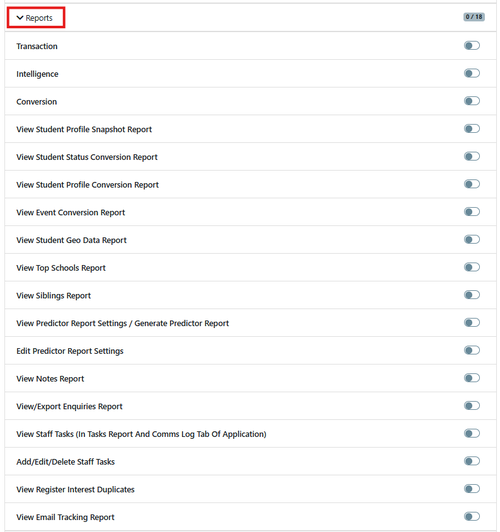This screenshot has height=532, width=500.
Task: Switch on View Email Tracking Report toggle
Action: 472,516
